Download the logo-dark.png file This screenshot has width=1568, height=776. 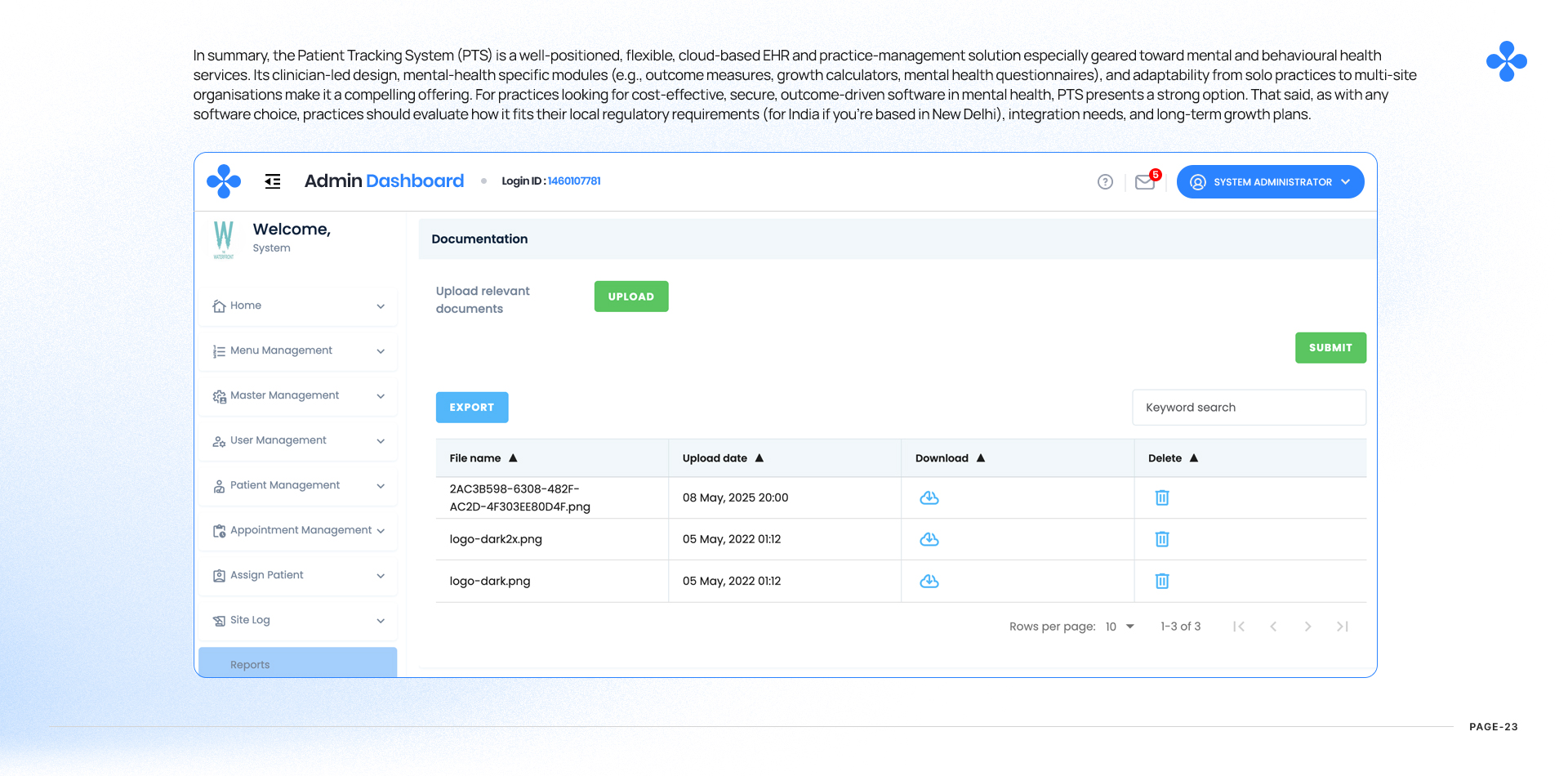(929, 581)
